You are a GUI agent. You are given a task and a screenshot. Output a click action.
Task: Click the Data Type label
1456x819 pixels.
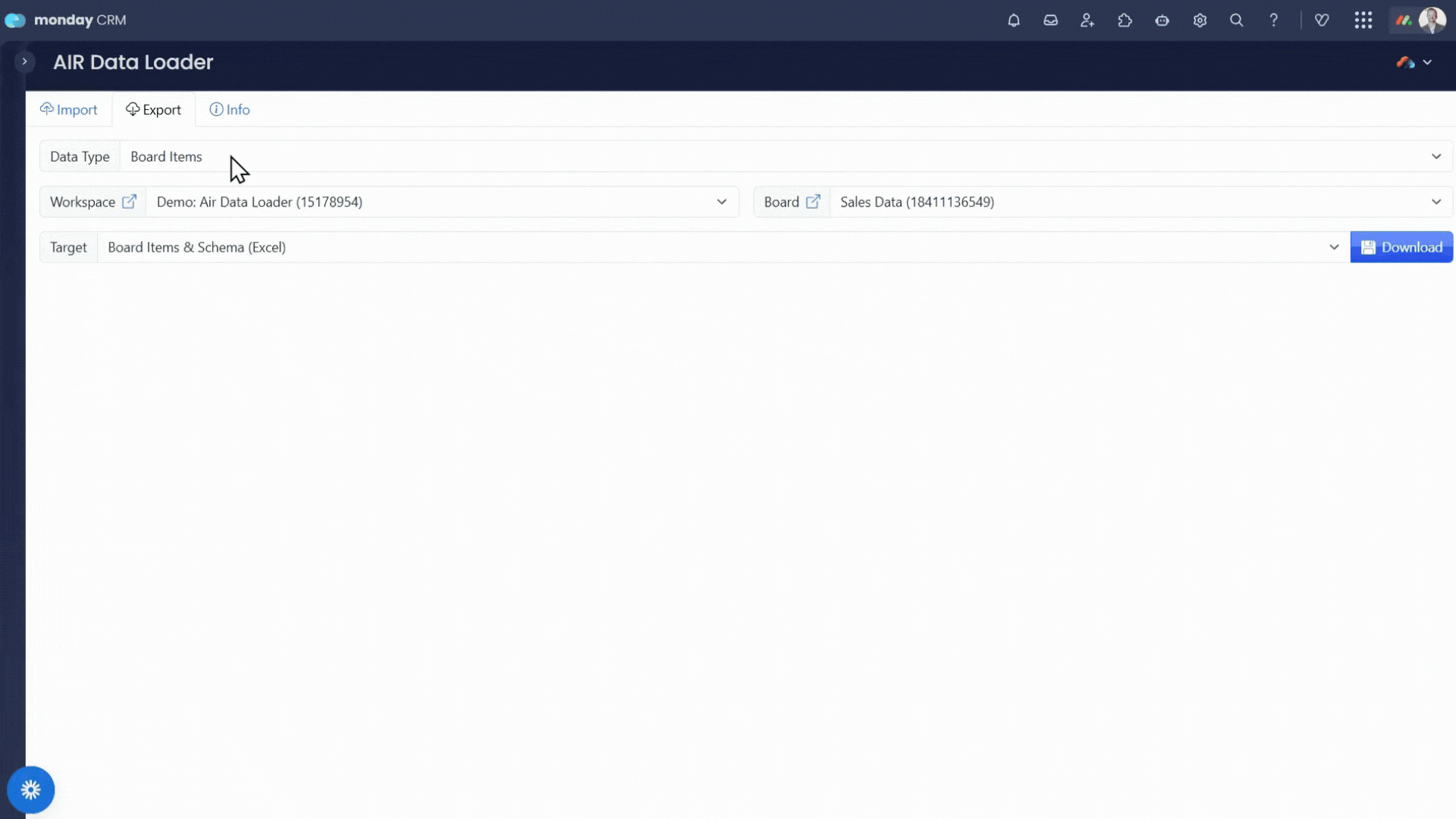(x=80, y=156)
